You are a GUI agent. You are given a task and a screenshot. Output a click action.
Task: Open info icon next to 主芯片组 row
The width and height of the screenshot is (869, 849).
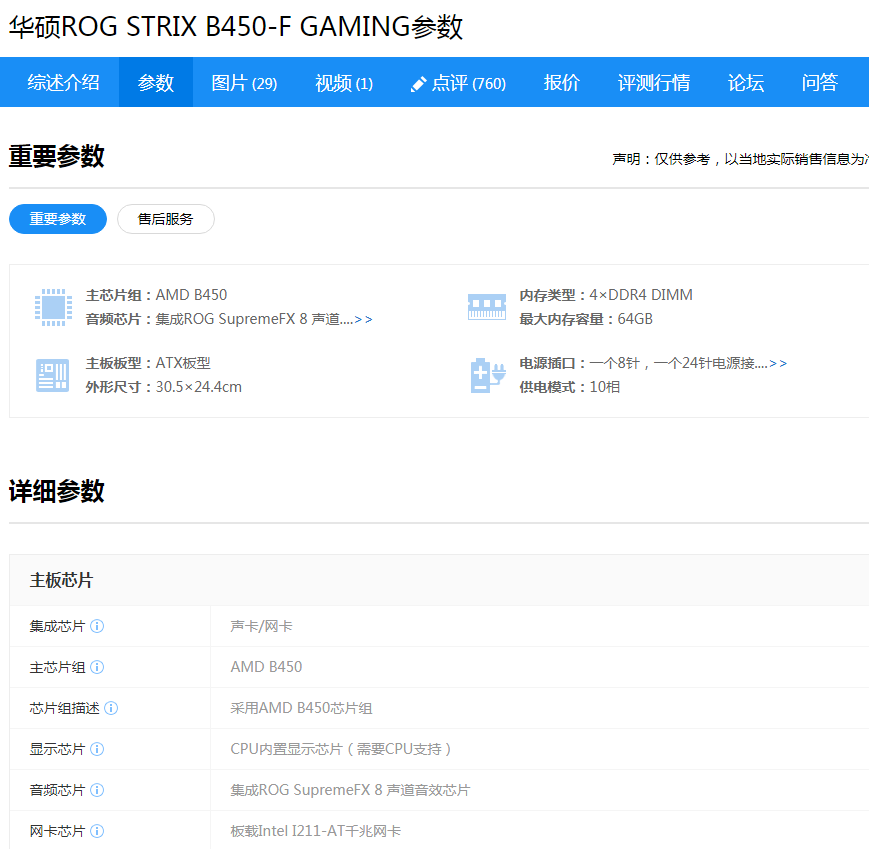[x=97, y=667]
